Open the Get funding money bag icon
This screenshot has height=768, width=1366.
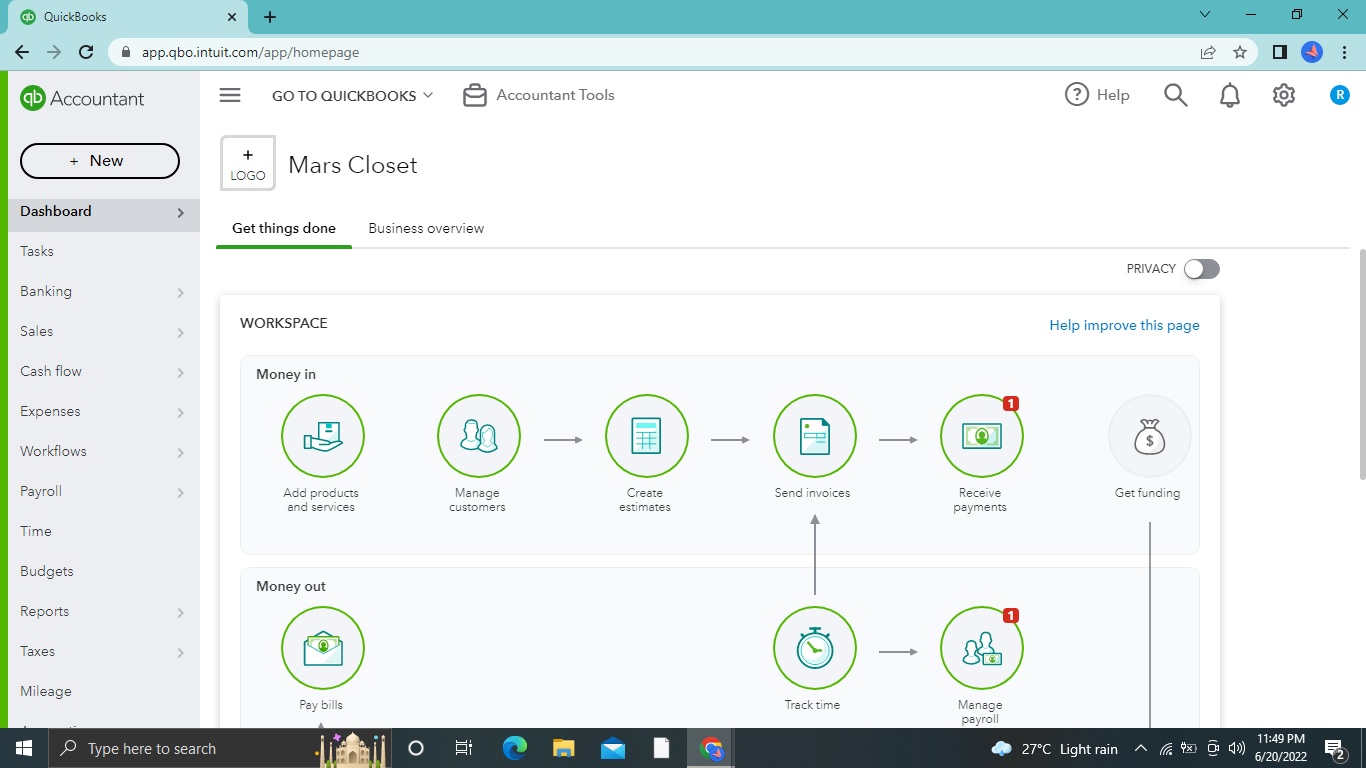(x=1150, y=436)
